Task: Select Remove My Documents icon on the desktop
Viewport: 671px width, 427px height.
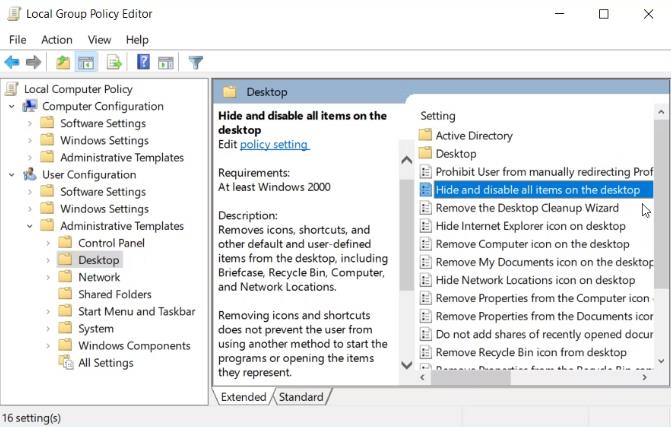Action: tap(544, 262)
